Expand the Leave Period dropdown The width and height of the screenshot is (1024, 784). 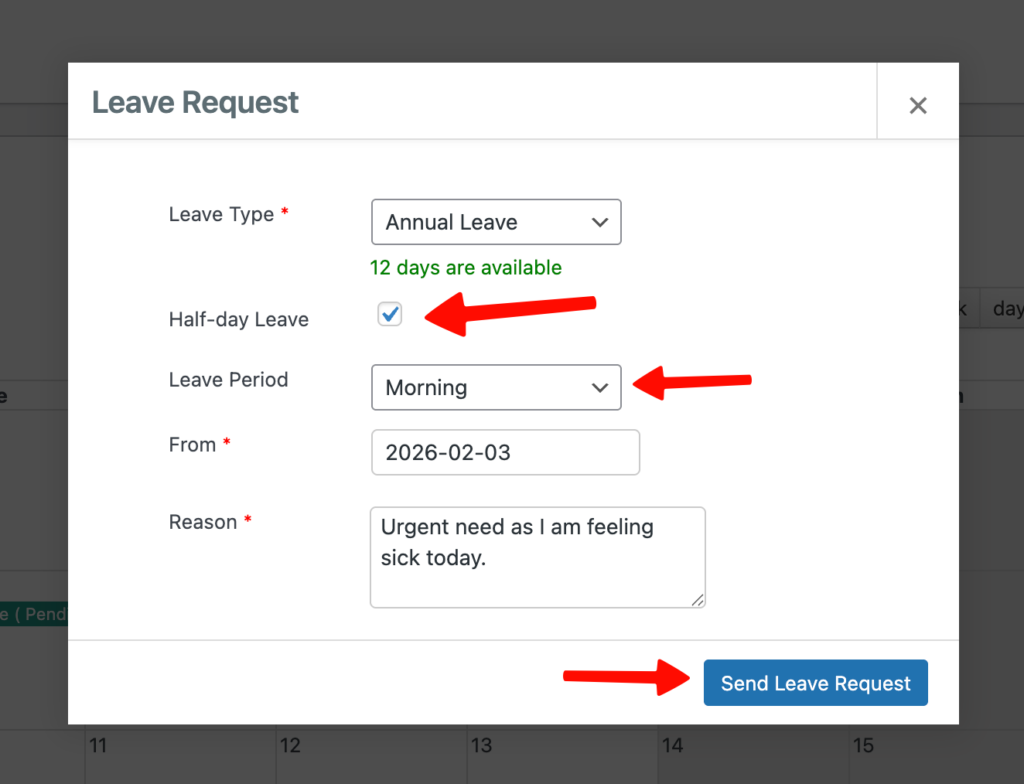point(496,387)
